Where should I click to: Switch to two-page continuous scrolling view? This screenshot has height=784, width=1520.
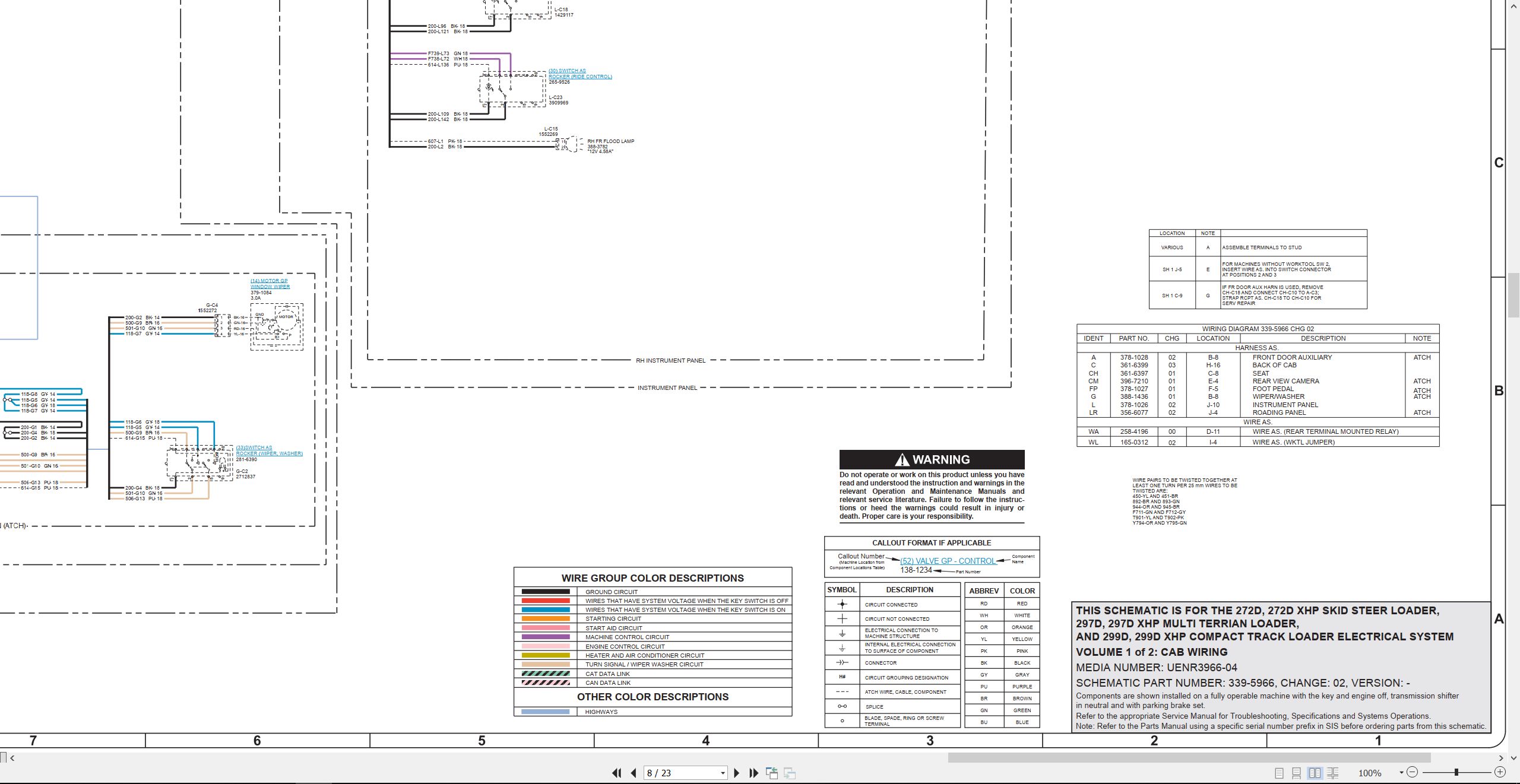point(1332,773)
